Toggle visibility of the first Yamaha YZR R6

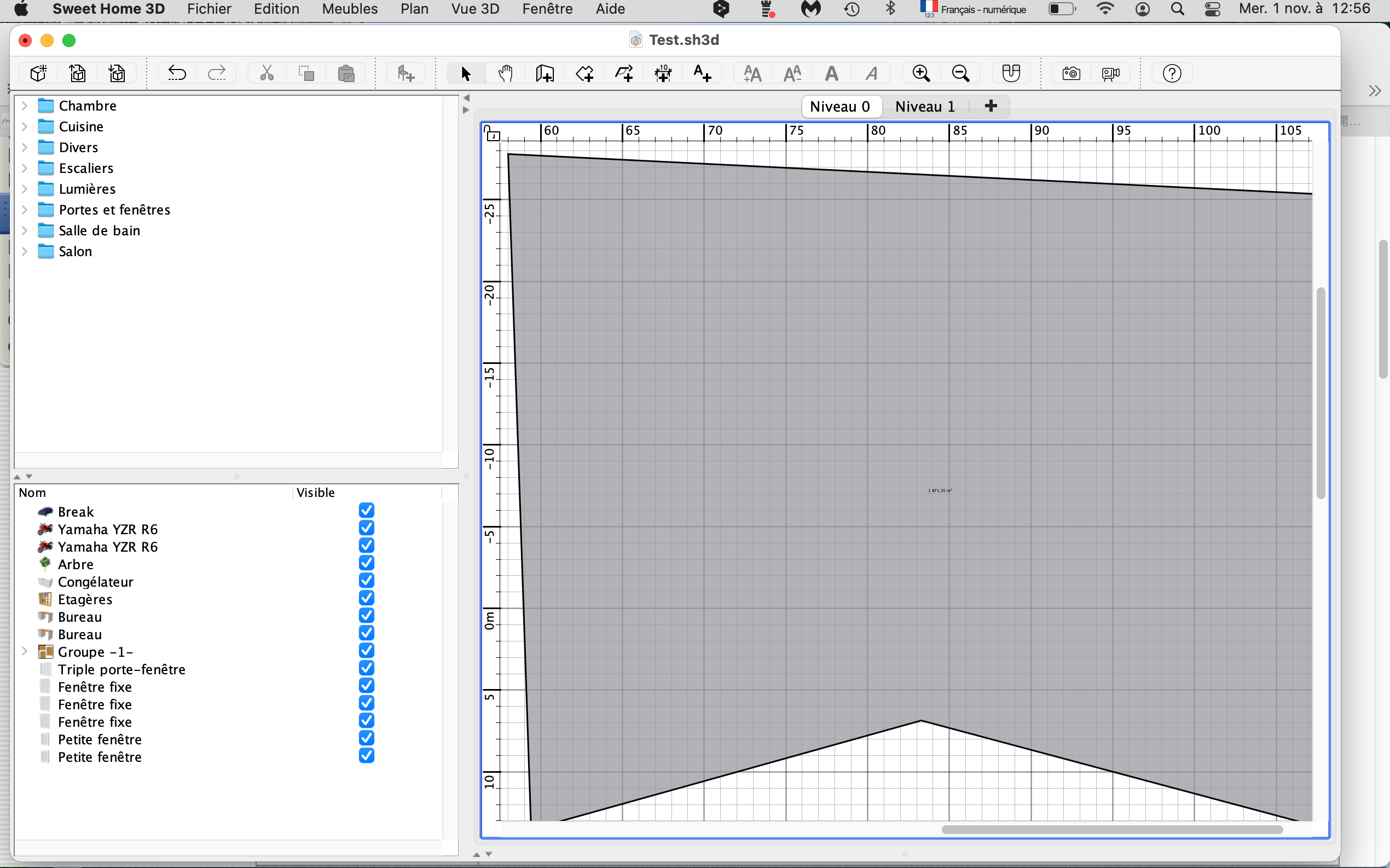367,528
